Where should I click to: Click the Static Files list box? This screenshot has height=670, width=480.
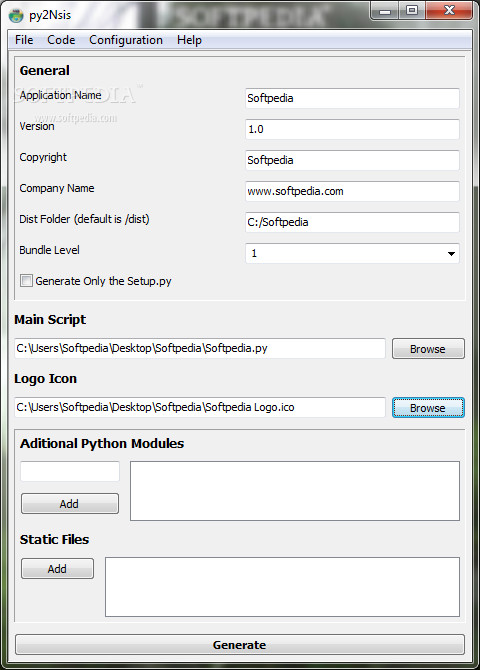pyautogui.click(x=283, y=587)
